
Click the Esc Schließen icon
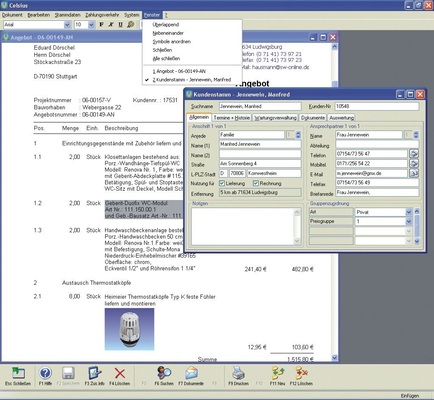(18, 373)
